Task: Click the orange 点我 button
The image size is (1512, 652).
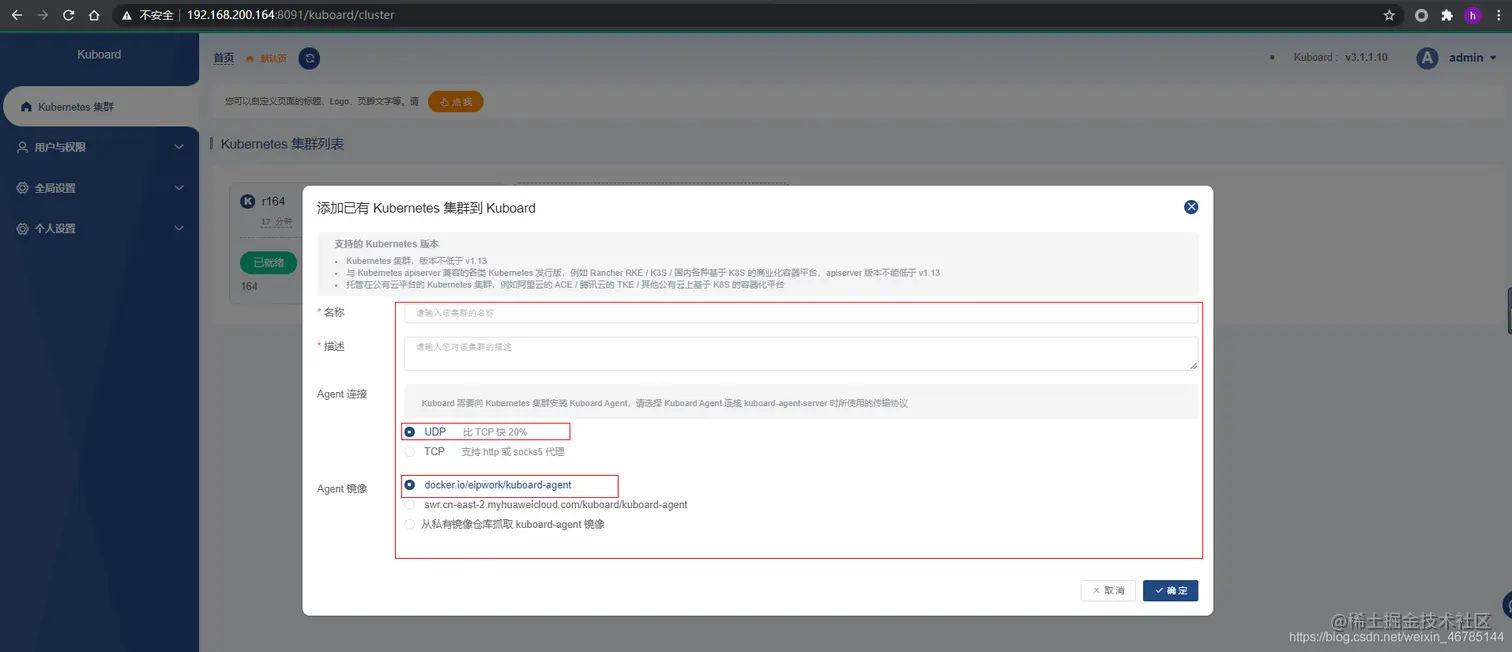Action: 455,102
